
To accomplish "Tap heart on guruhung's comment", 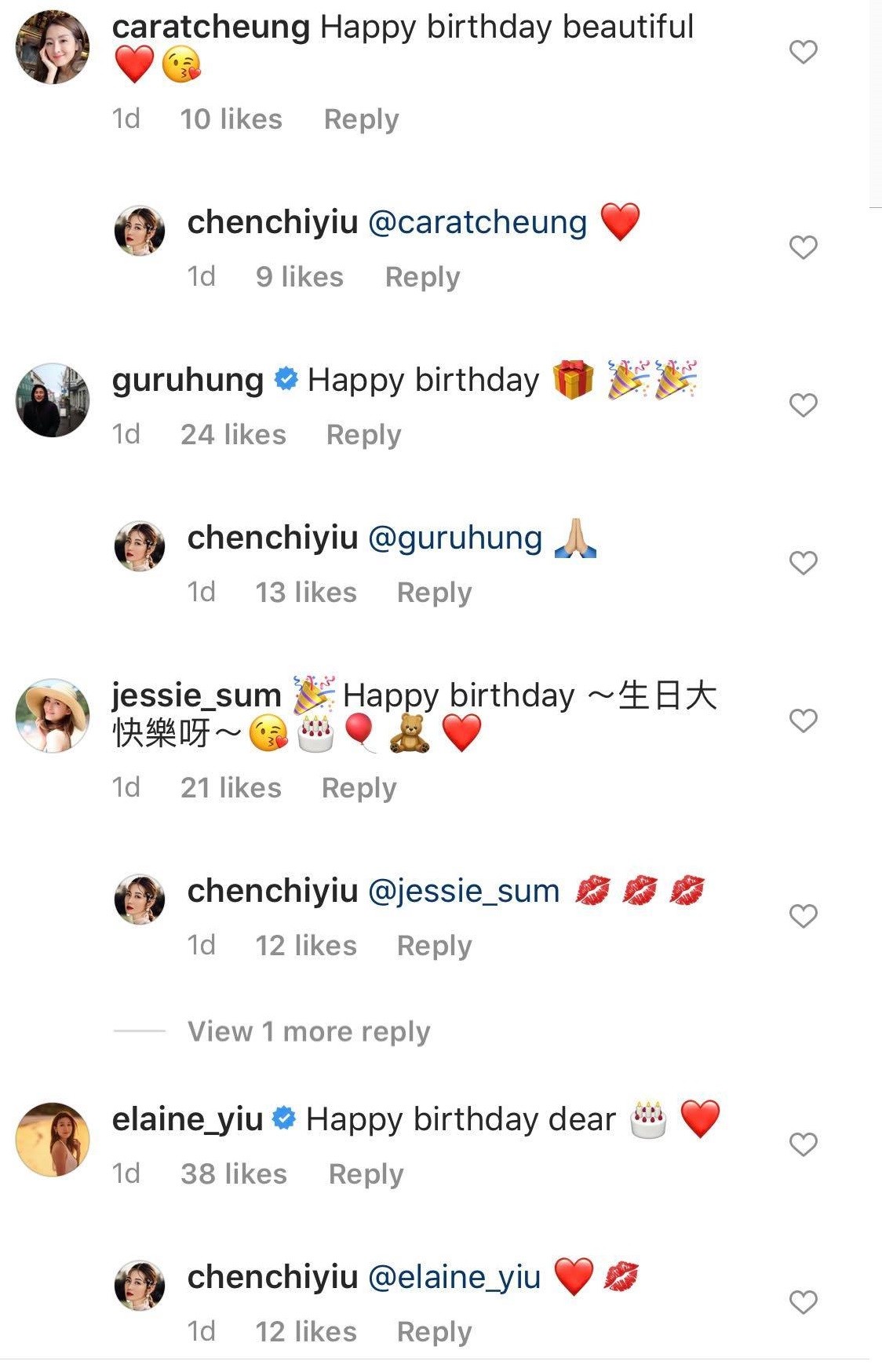I will (803, 406).
